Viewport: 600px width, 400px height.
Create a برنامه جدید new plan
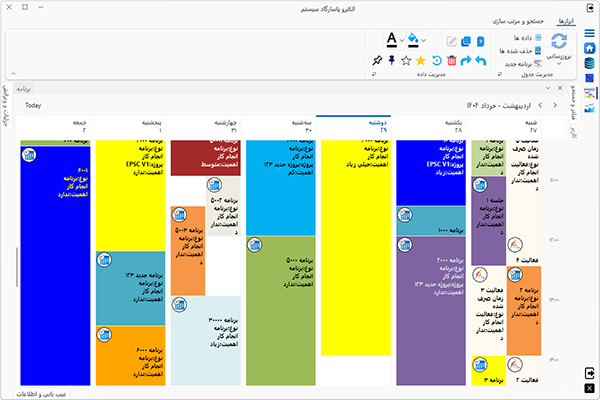point(523,64)
